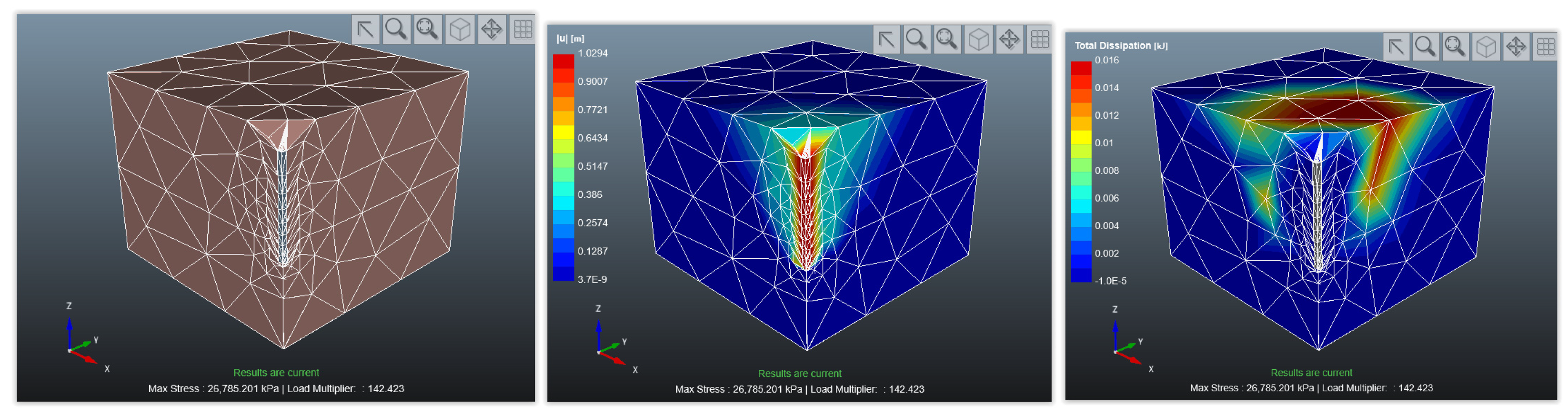Select the arrow pointer tool in mesh view
The height and width of the screenshot is (416, 1568).
365,29
